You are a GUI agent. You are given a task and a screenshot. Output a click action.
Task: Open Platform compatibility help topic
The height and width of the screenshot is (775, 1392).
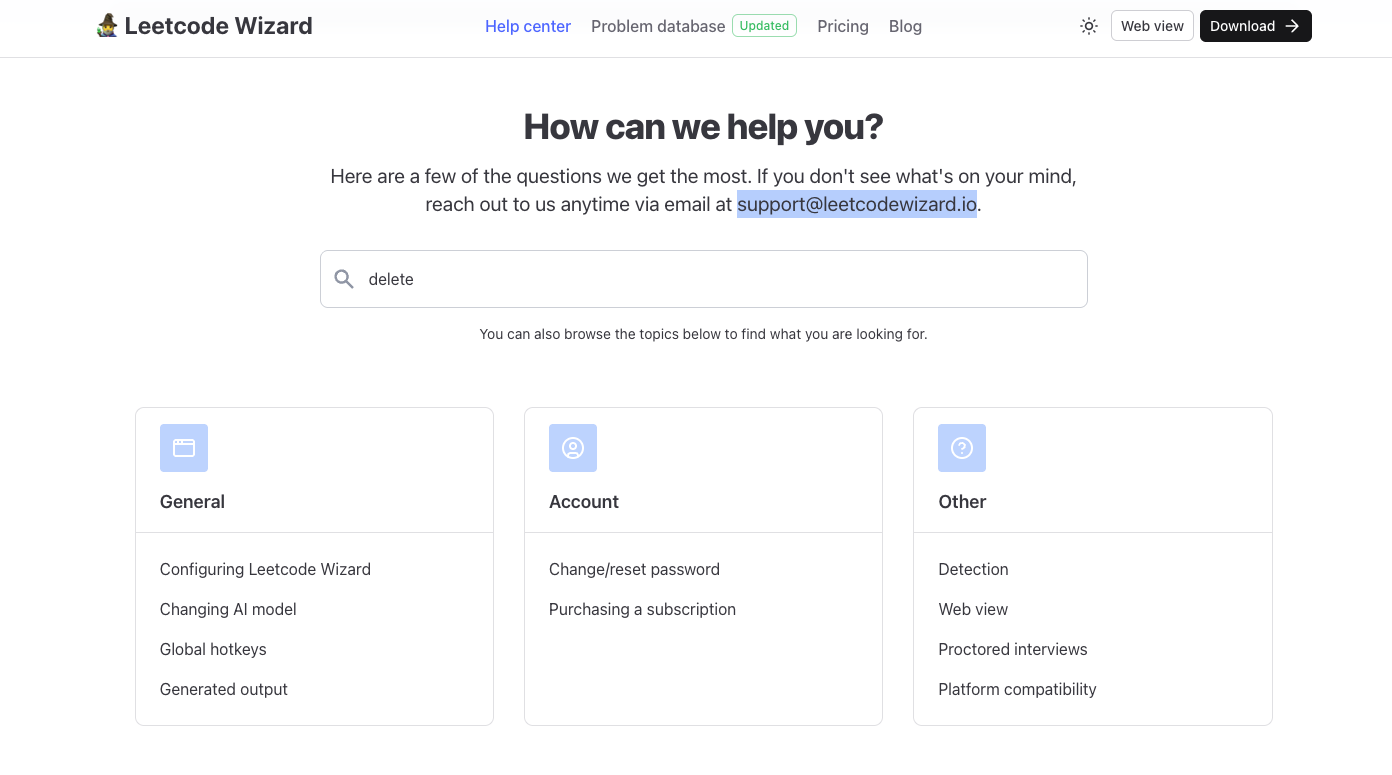[x=1017, y=689]
